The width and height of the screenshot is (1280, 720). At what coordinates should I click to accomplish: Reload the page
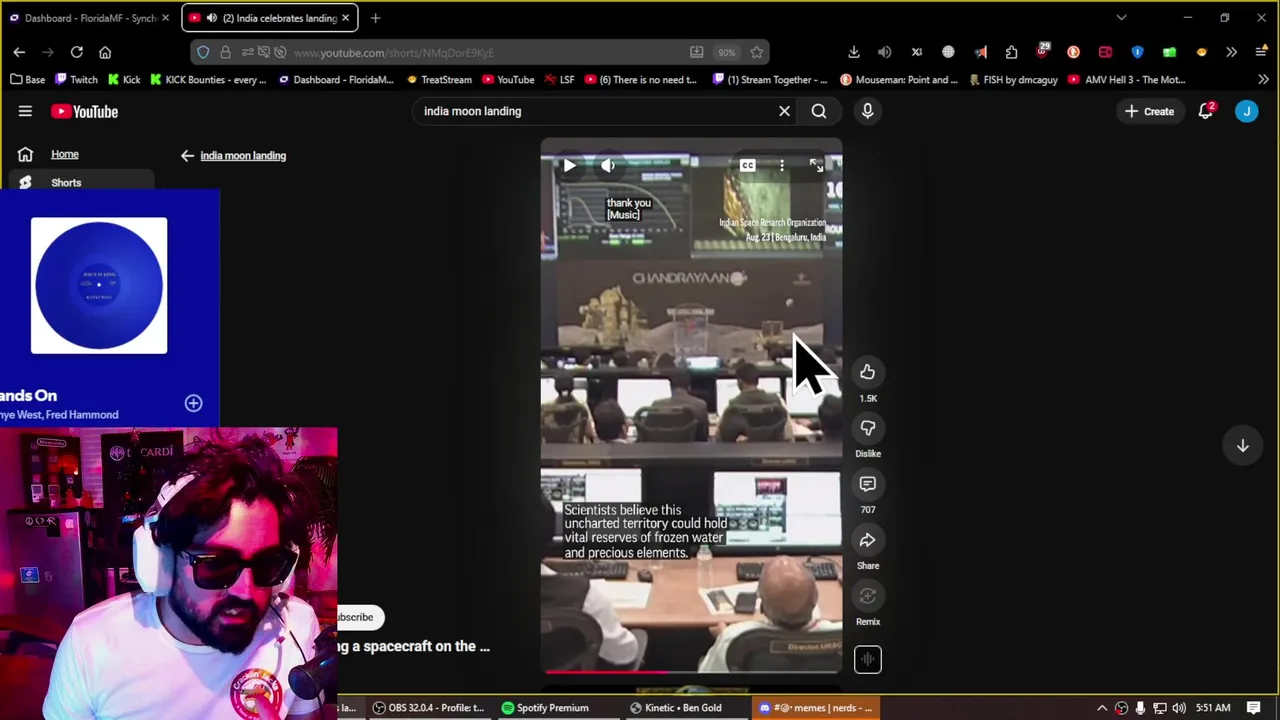coord(76,52)
